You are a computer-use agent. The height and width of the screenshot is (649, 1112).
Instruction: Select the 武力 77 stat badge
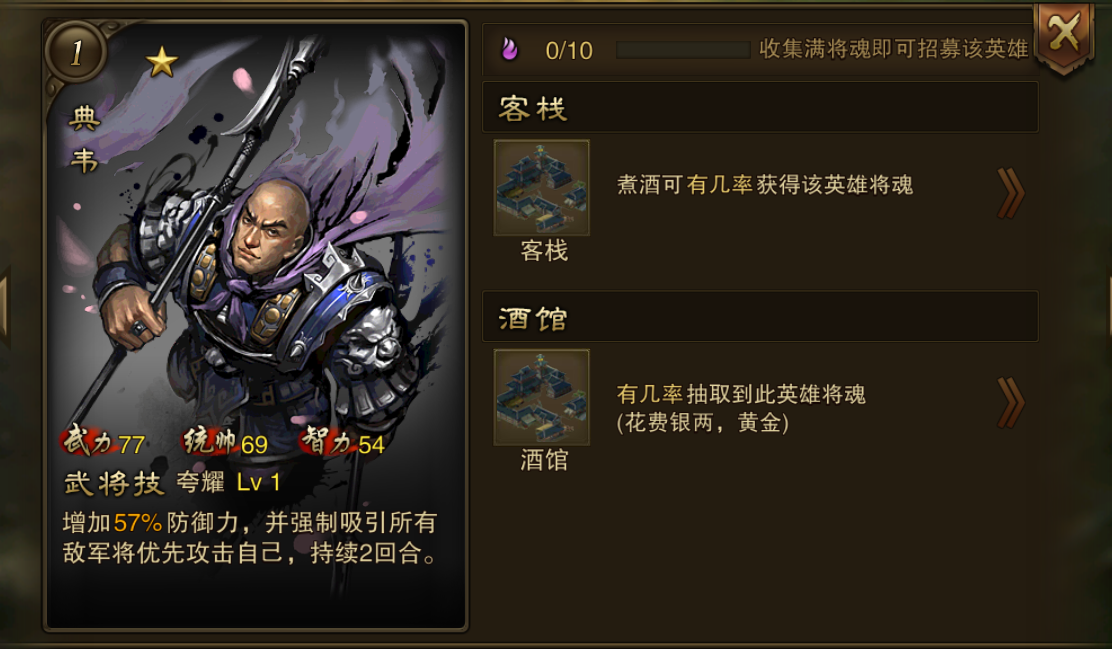pyautogui.click(x=104, y=443)
